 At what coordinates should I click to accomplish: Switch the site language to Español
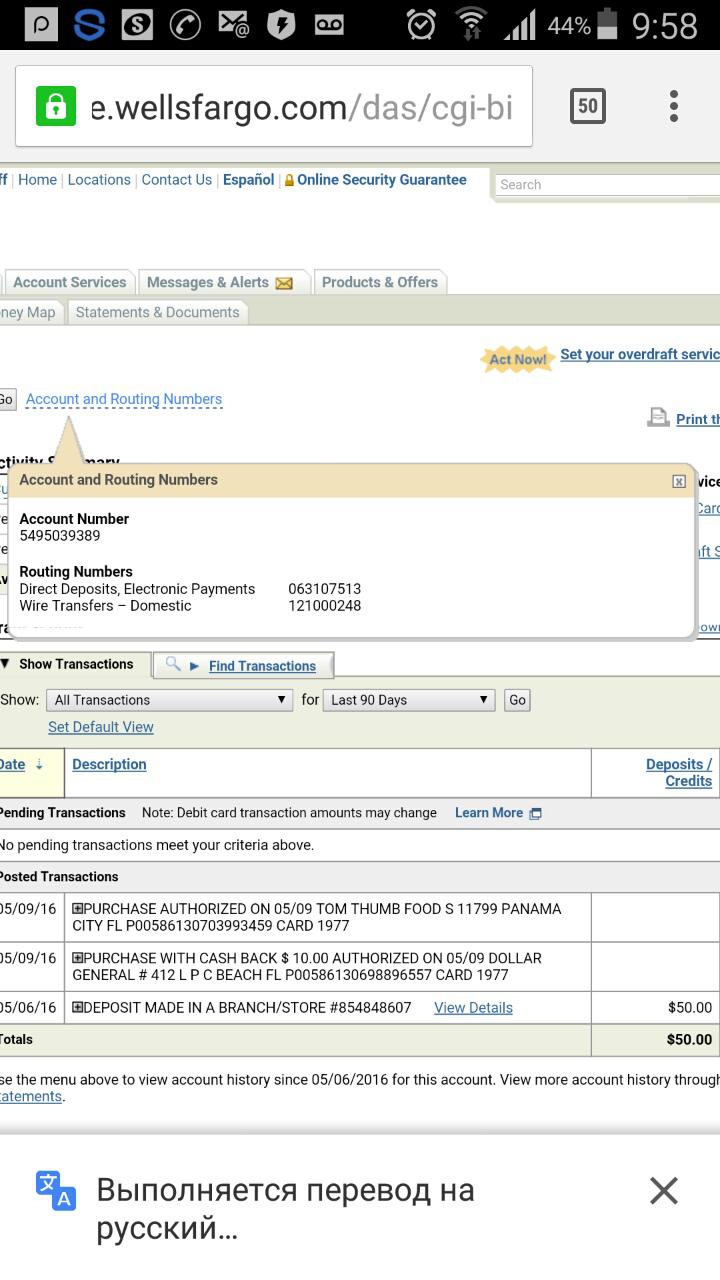click(248, 180)
